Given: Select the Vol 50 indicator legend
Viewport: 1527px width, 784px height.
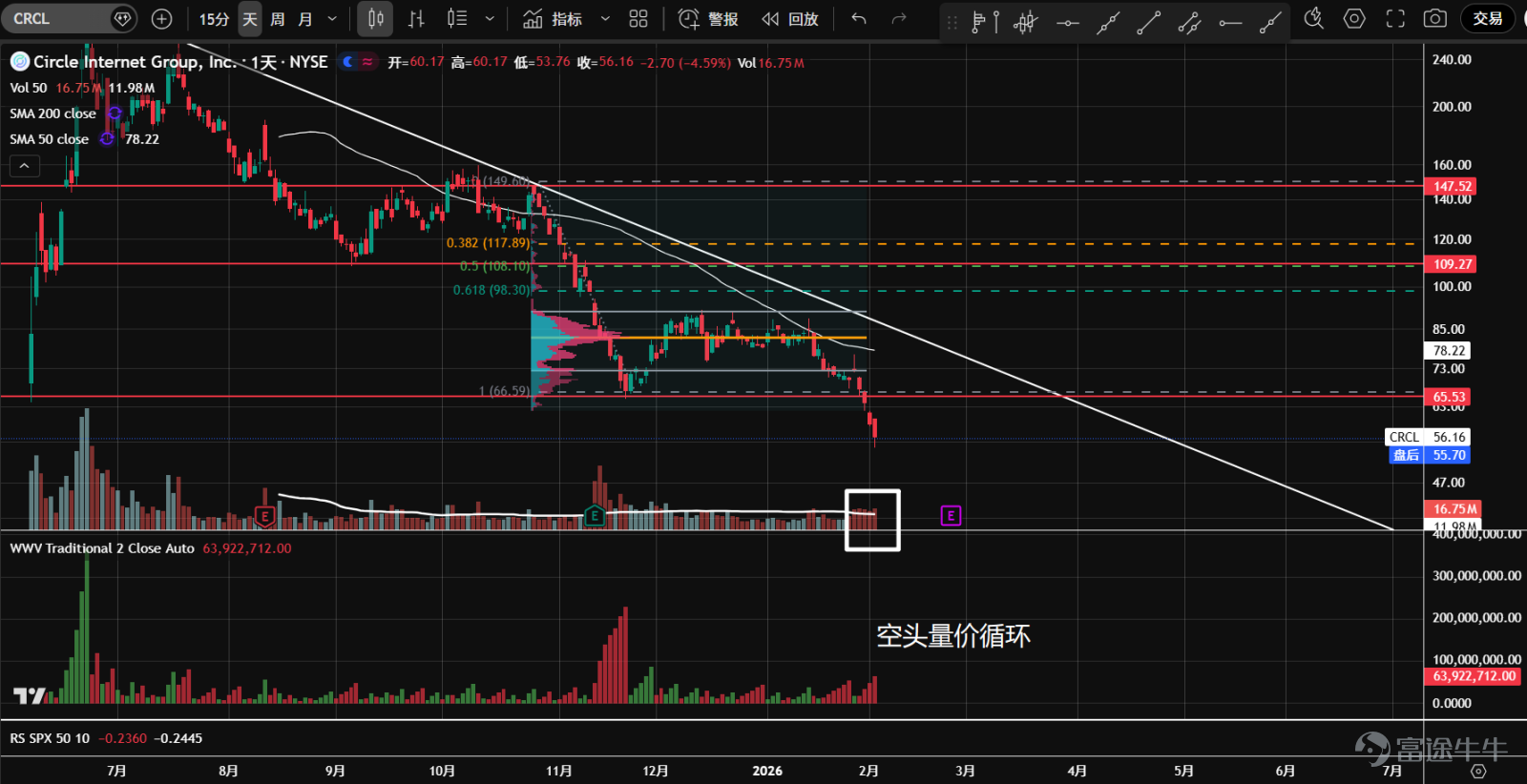Looking at the screenshot, I should 29,88.
